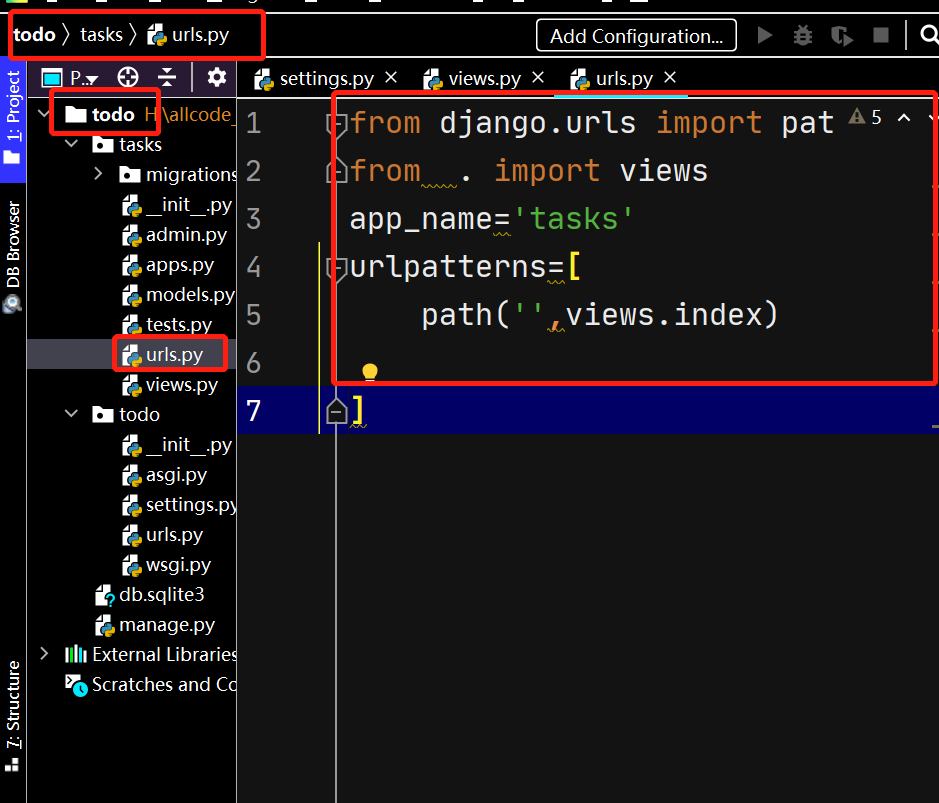Close the views.py tab

click(538, 77)
